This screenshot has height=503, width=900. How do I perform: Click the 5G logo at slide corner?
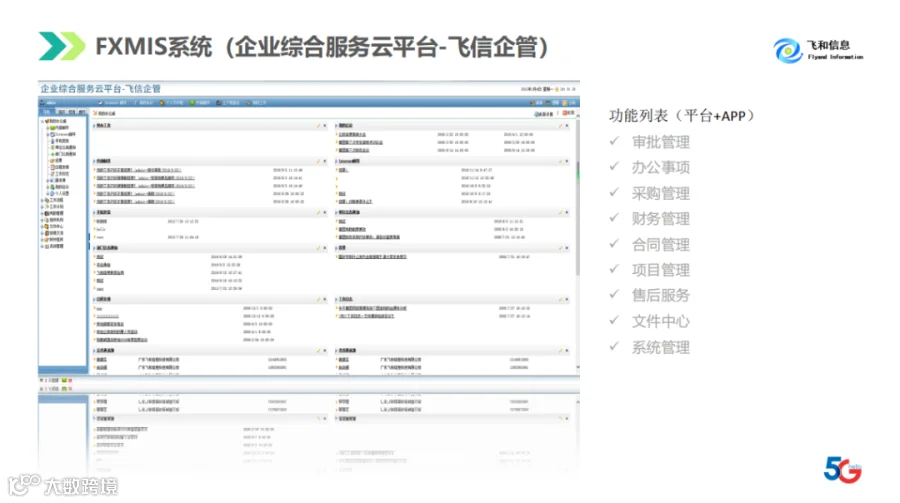[x=843, y=470]
